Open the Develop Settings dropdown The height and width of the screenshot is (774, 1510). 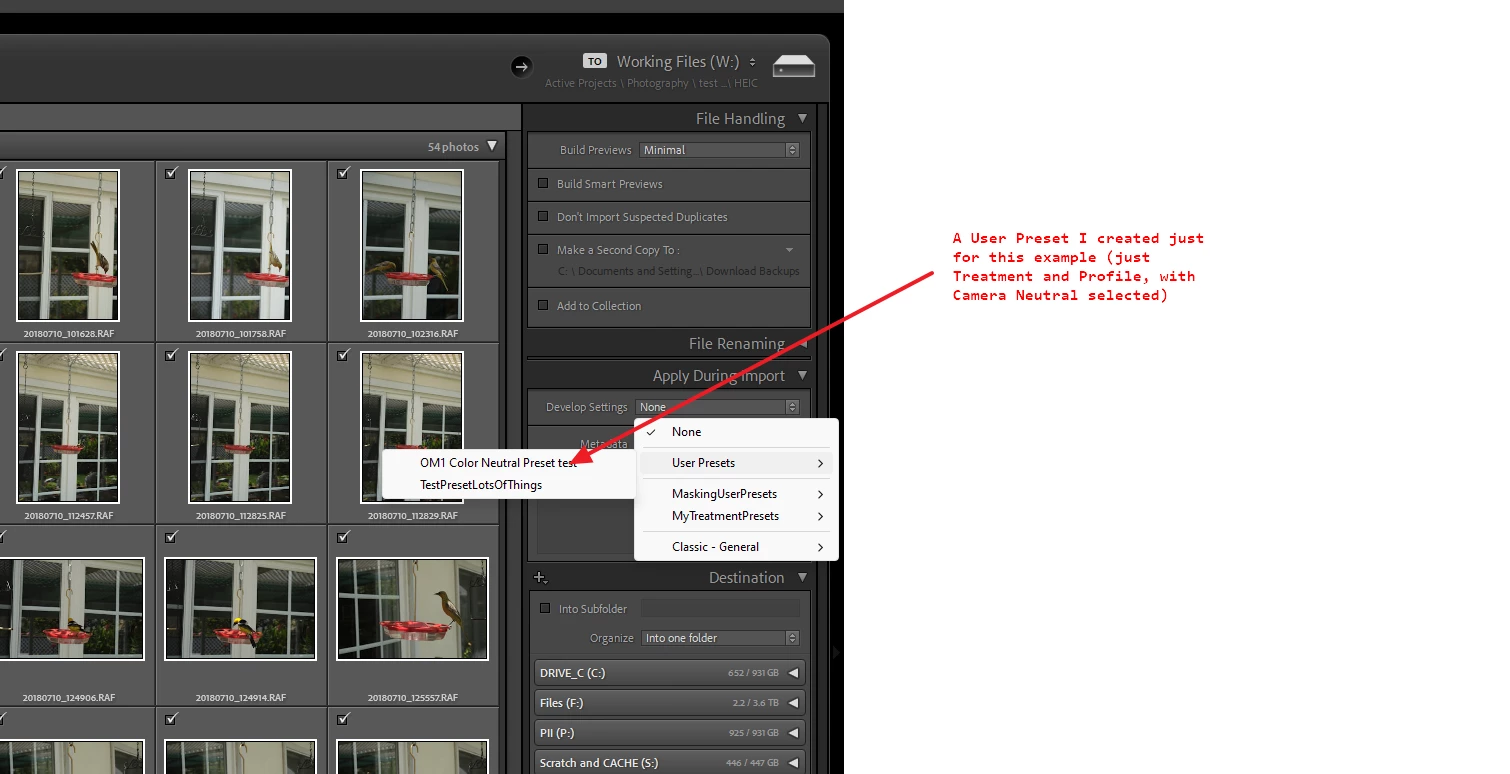[x=717, y=407]
